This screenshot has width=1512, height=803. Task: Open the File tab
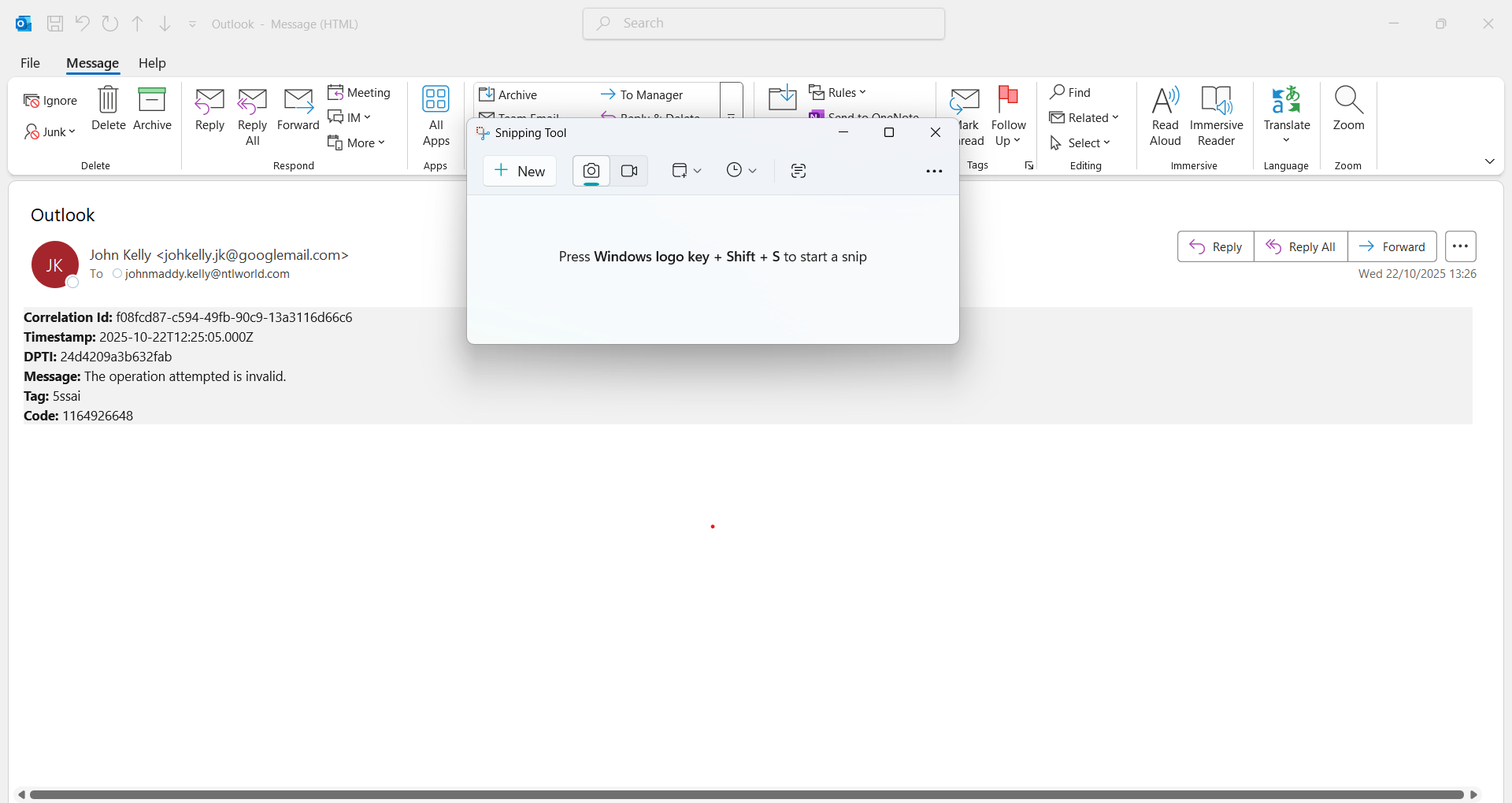point(30,63)
